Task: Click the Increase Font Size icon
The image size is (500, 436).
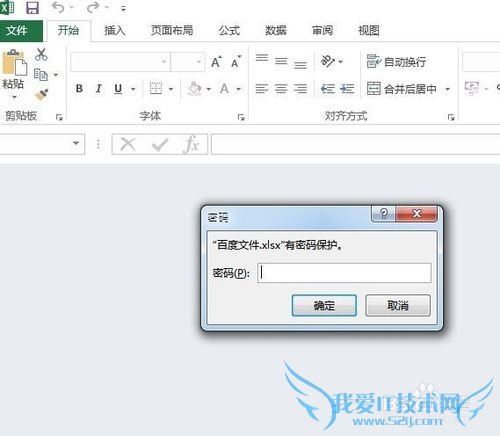Action: coord(216,62)
